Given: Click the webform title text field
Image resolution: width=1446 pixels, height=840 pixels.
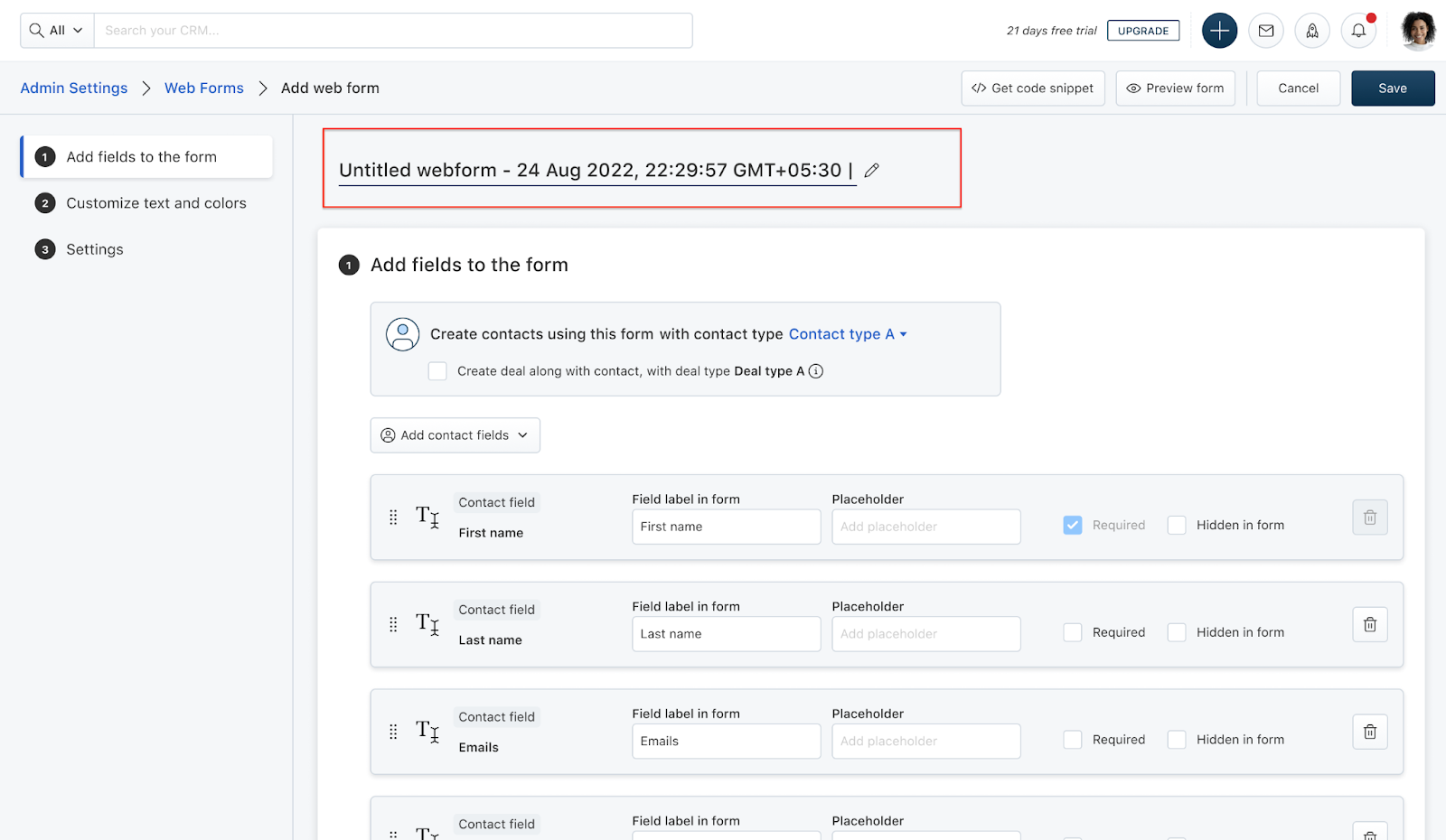Looking at the screenshot, I should click(x=597, y=170).
